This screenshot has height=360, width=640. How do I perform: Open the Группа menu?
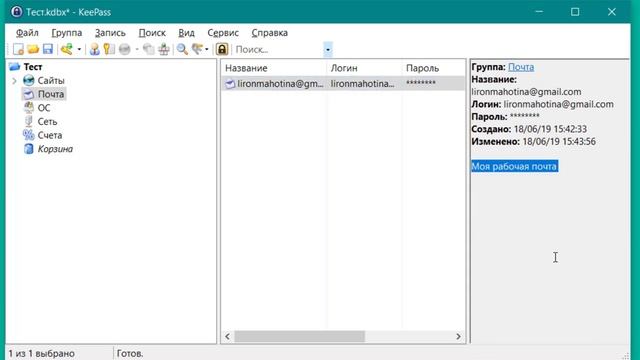point(67,33)
